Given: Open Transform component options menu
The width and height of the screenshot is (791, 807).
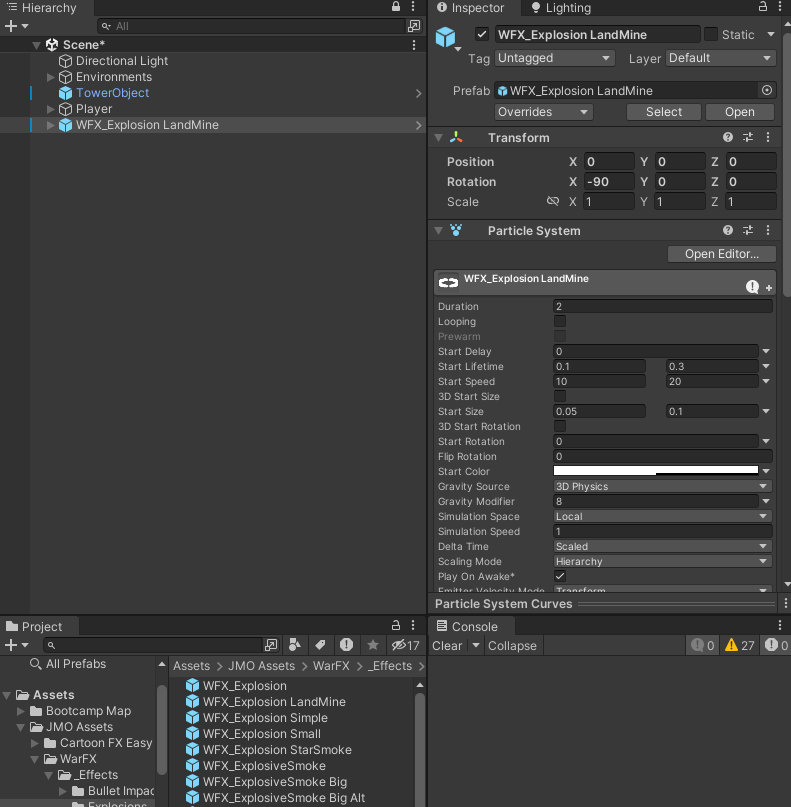Looking at the screenshot, I should click(768, 137).
